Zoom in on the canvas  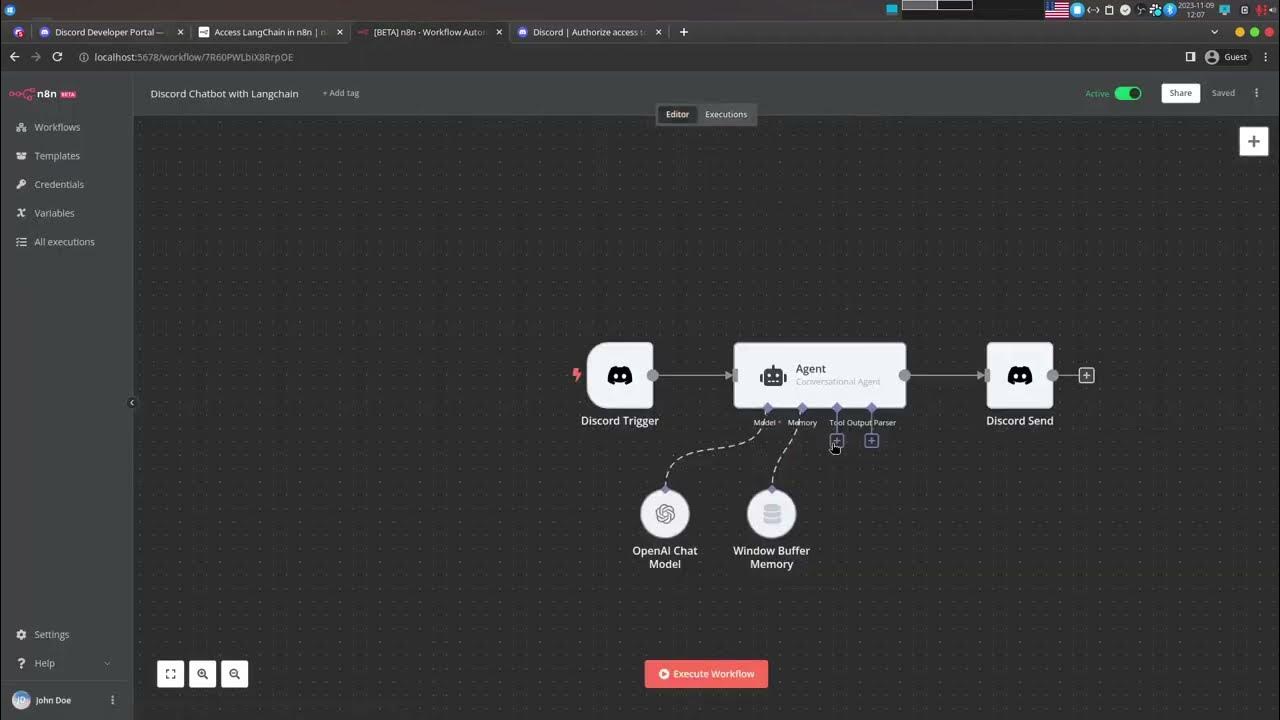point(202,674)
